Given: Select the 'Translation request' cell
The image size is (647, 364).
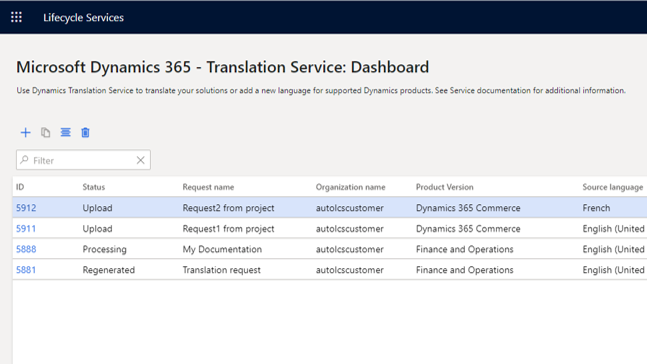Looking at the screenshot, I should tap(222, 270).
